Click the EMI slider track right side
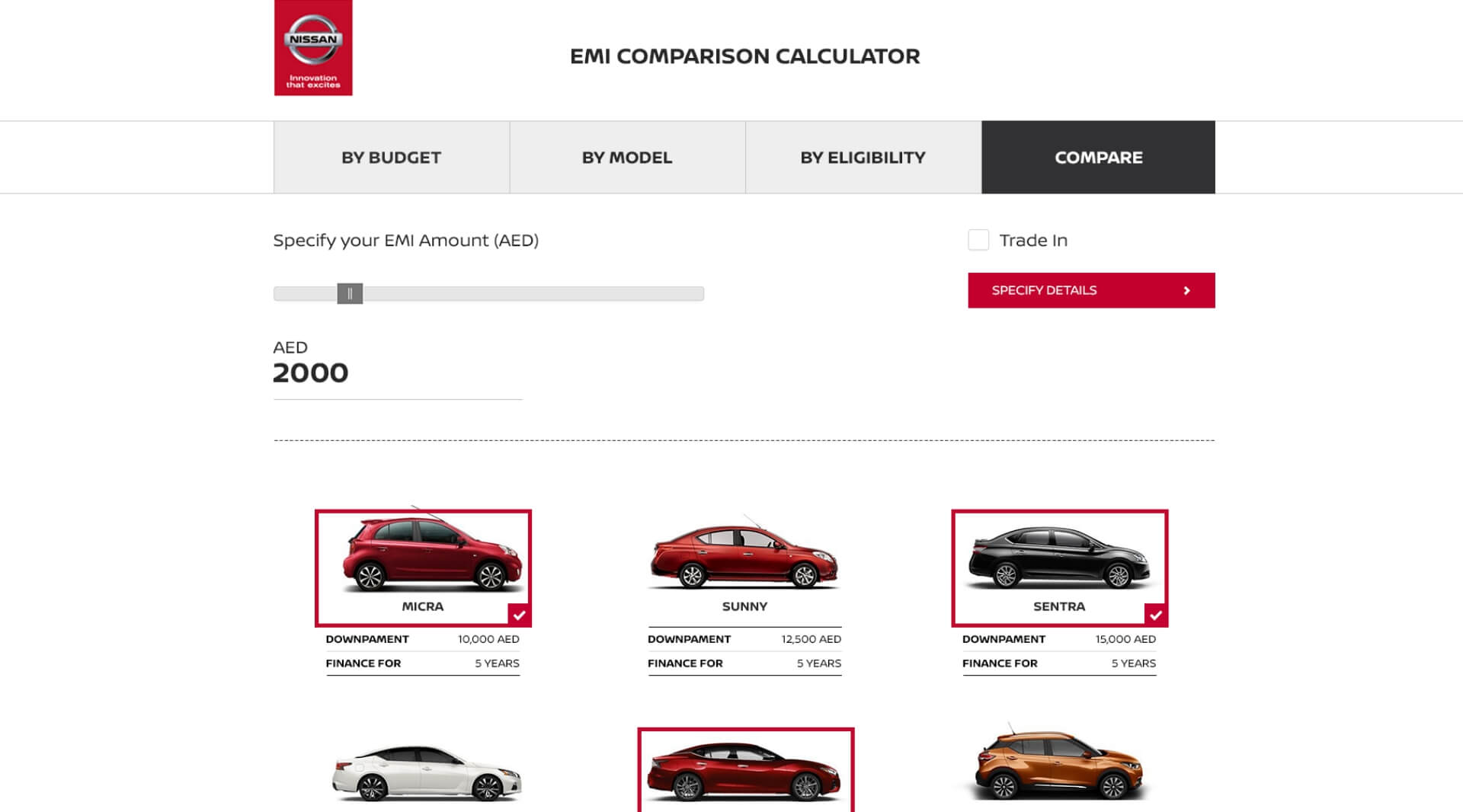Screen dimensions: 1463x812 533,293
